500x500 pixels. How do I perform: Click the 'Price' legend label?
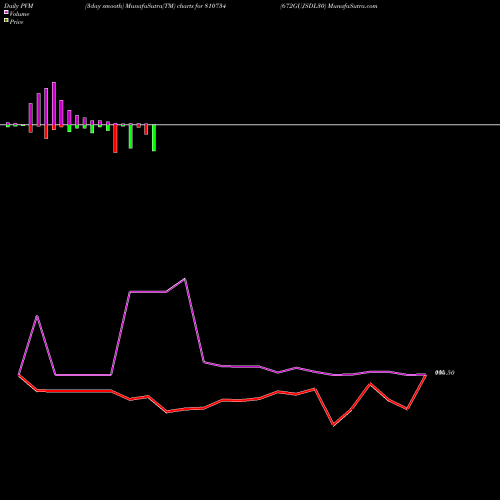click(x=16, y=22)
